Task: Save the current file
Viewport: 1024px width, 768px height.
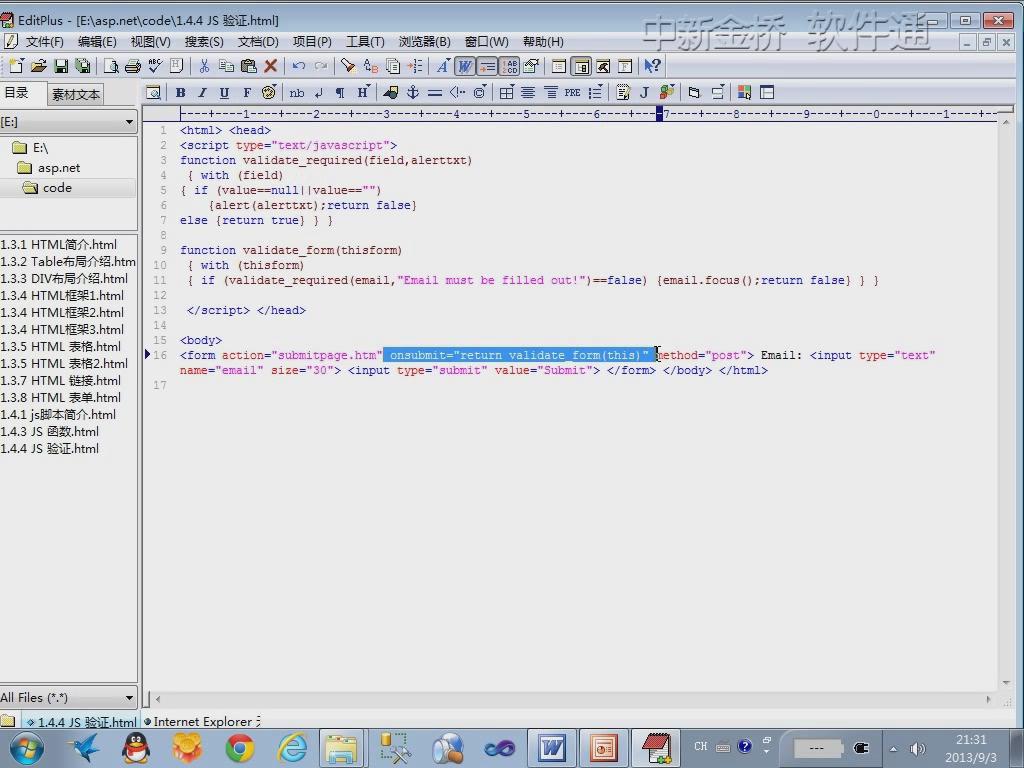Action: click(61, 66)
